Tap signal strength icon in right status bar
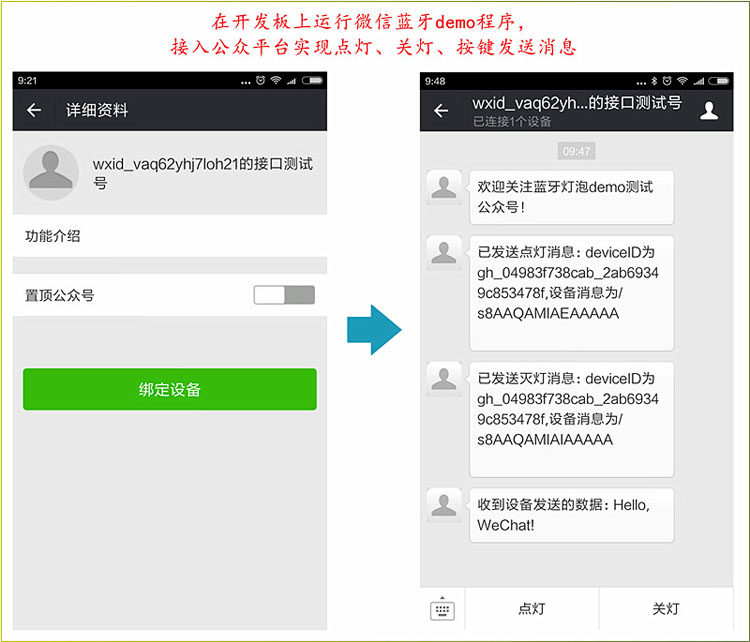The image size is (750, 642). [699, 81]
